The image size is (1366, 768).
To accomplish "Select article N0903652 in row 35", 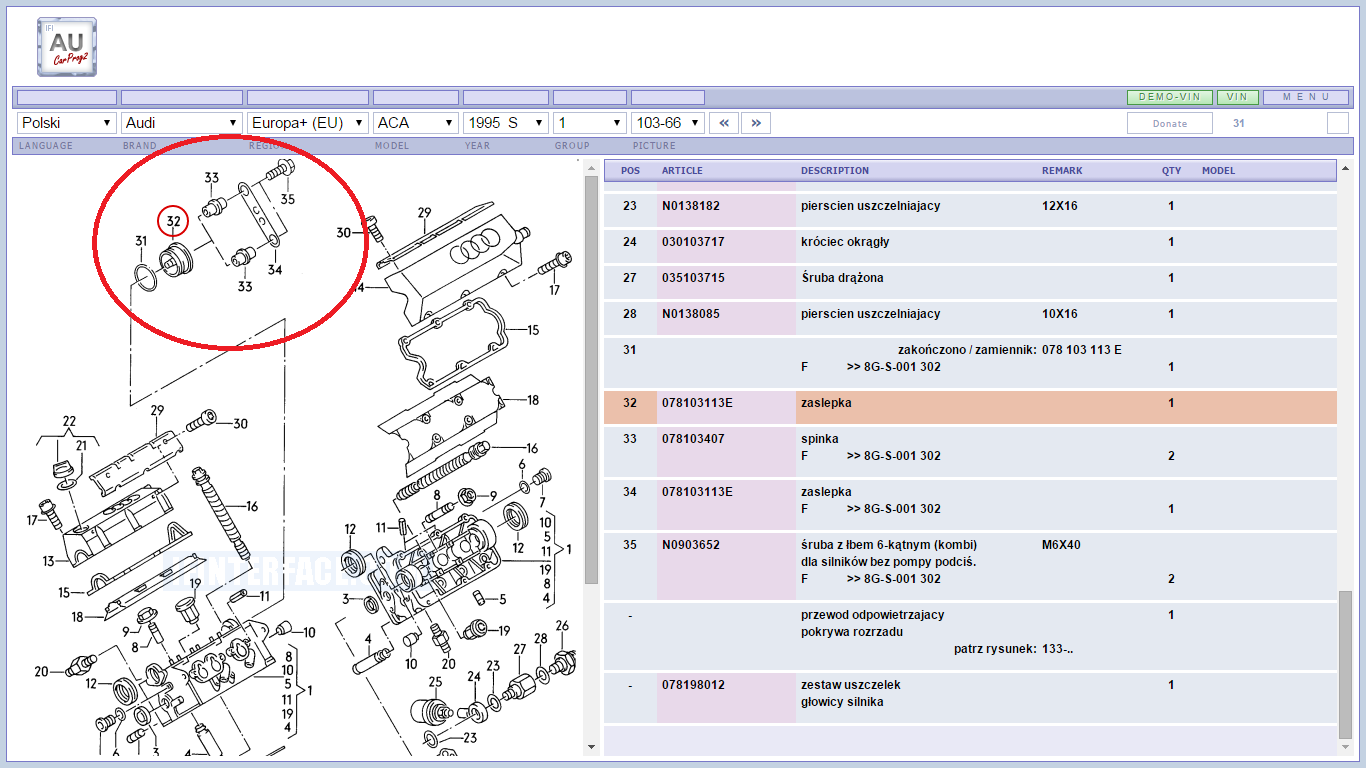I will [691, 545].
